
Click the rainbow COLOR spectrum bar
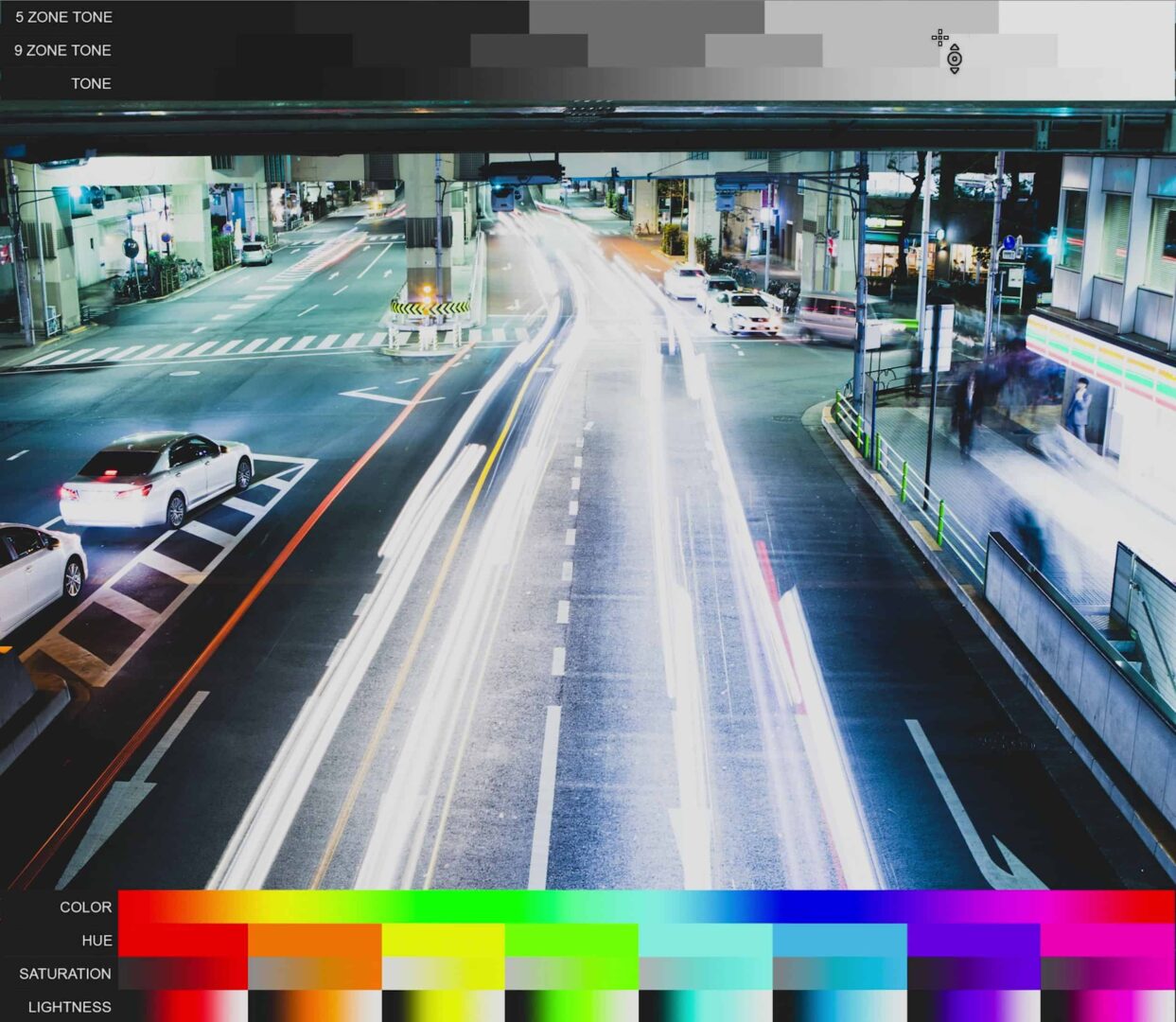tap(647, 907)
